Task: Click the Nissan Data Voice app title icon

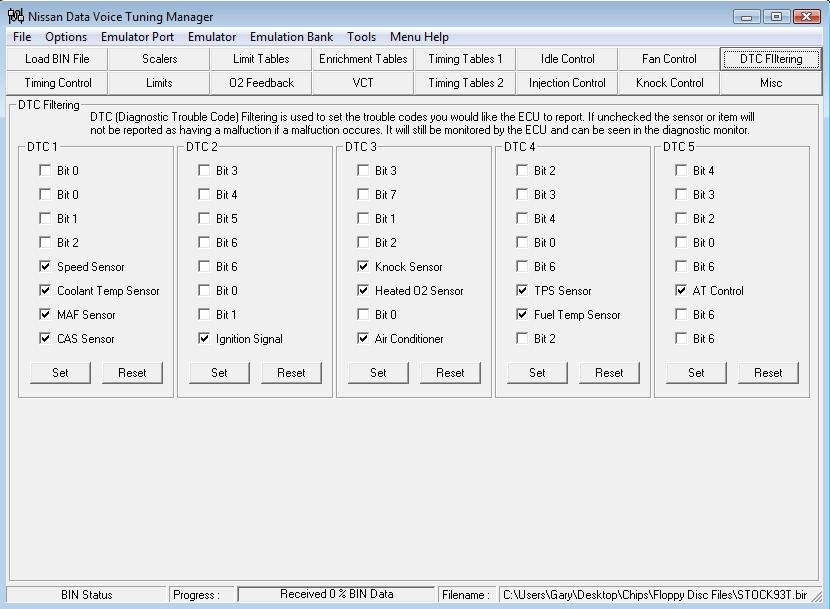Action: pos(16,16)
